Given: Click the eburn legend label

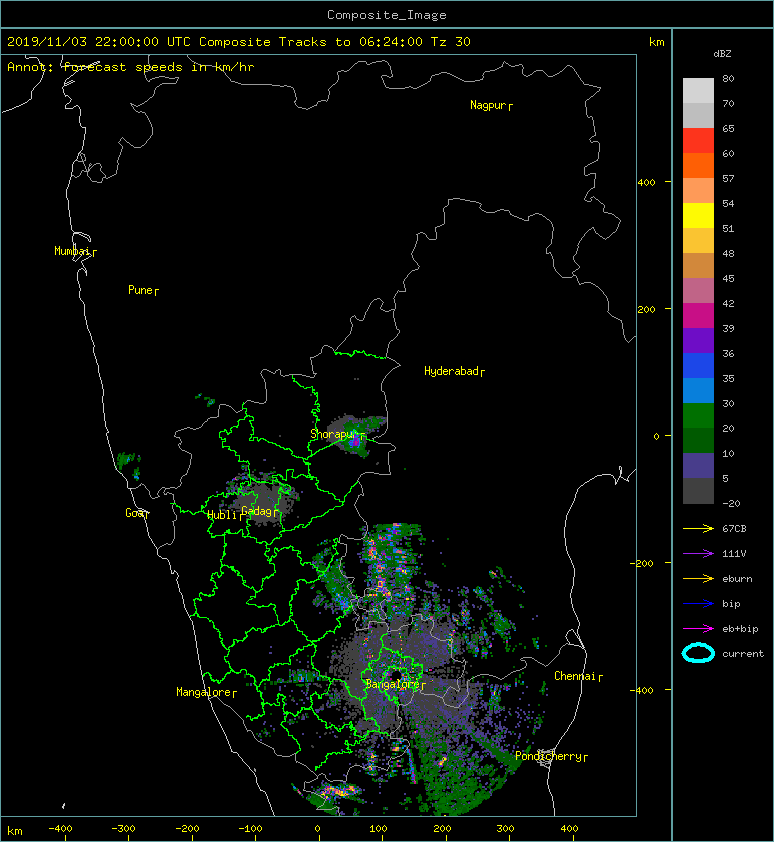Looking at the screenshot, I should coord(737,579).
